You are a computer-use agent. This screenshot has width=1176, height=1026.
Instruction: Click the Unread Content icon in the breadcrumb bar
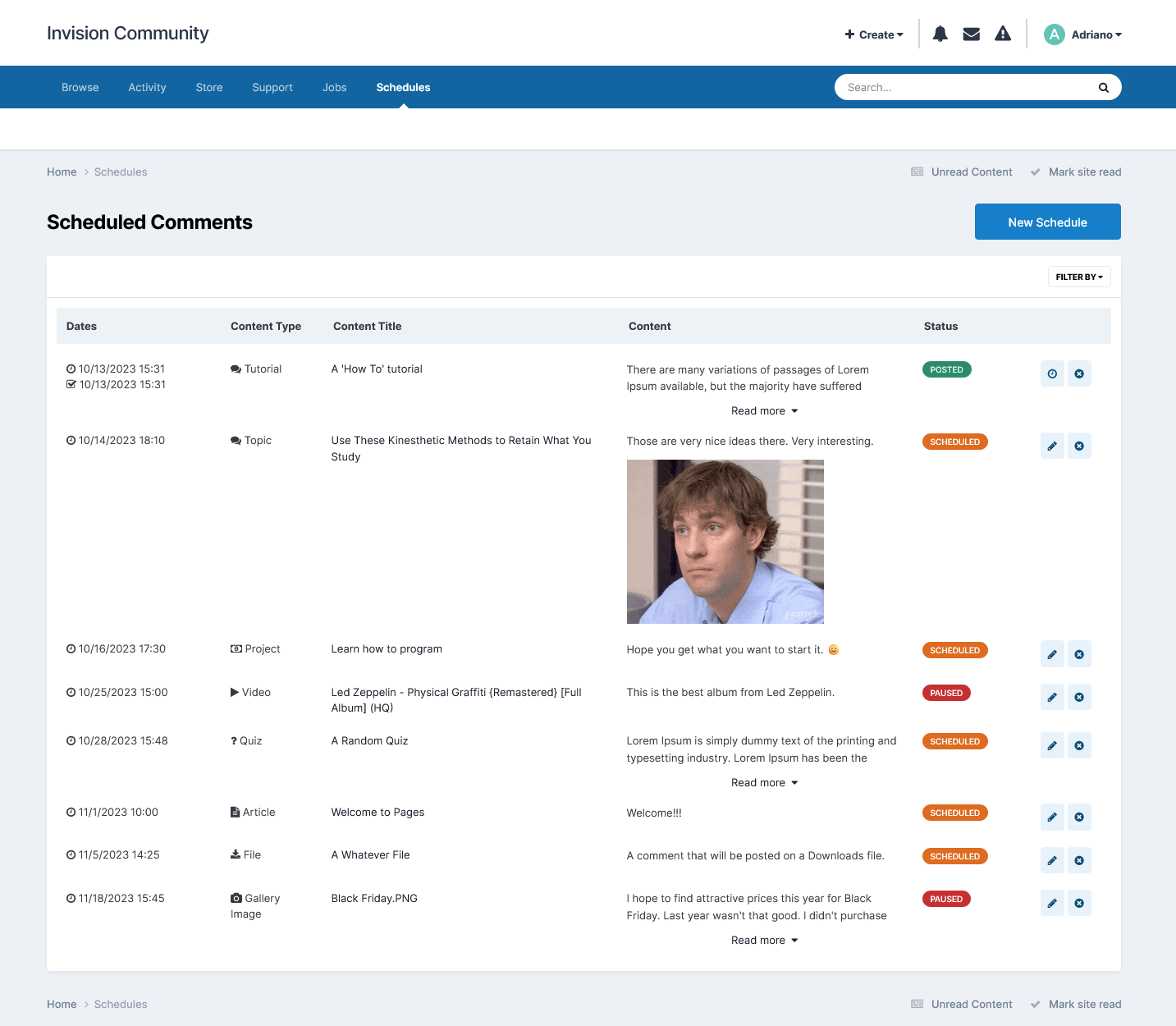coord(917,172)
